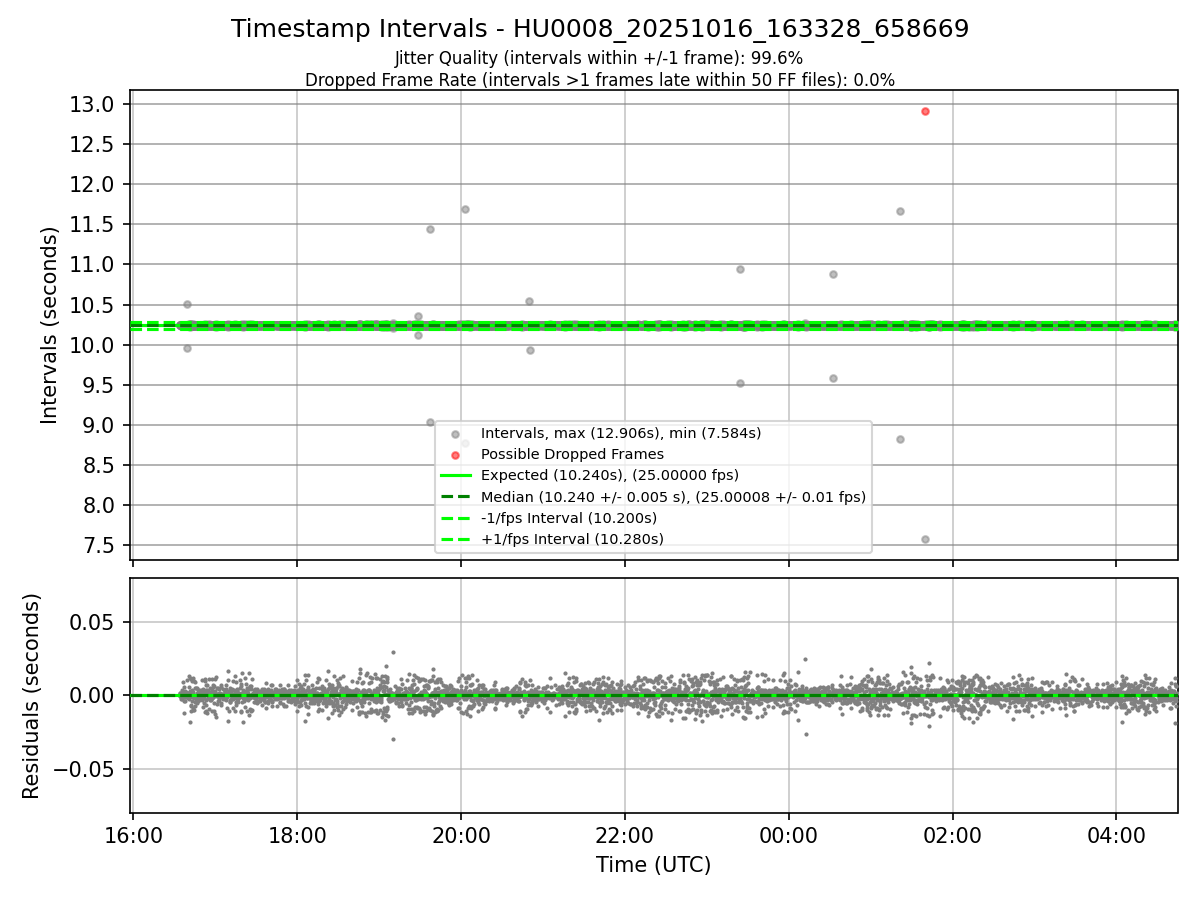Viewport: 1200px width, 900px height.
Task: Click the gray data point near 11.7 seconds after 20:00
Action: point(465,209)
